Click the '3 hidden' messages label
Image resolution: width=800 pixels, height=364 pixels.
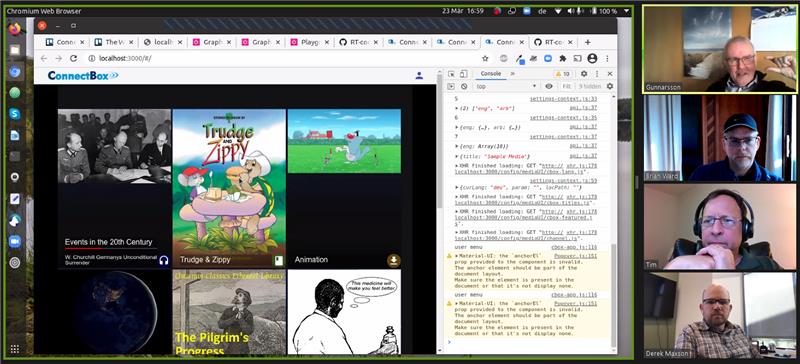(x=589, y=86)
